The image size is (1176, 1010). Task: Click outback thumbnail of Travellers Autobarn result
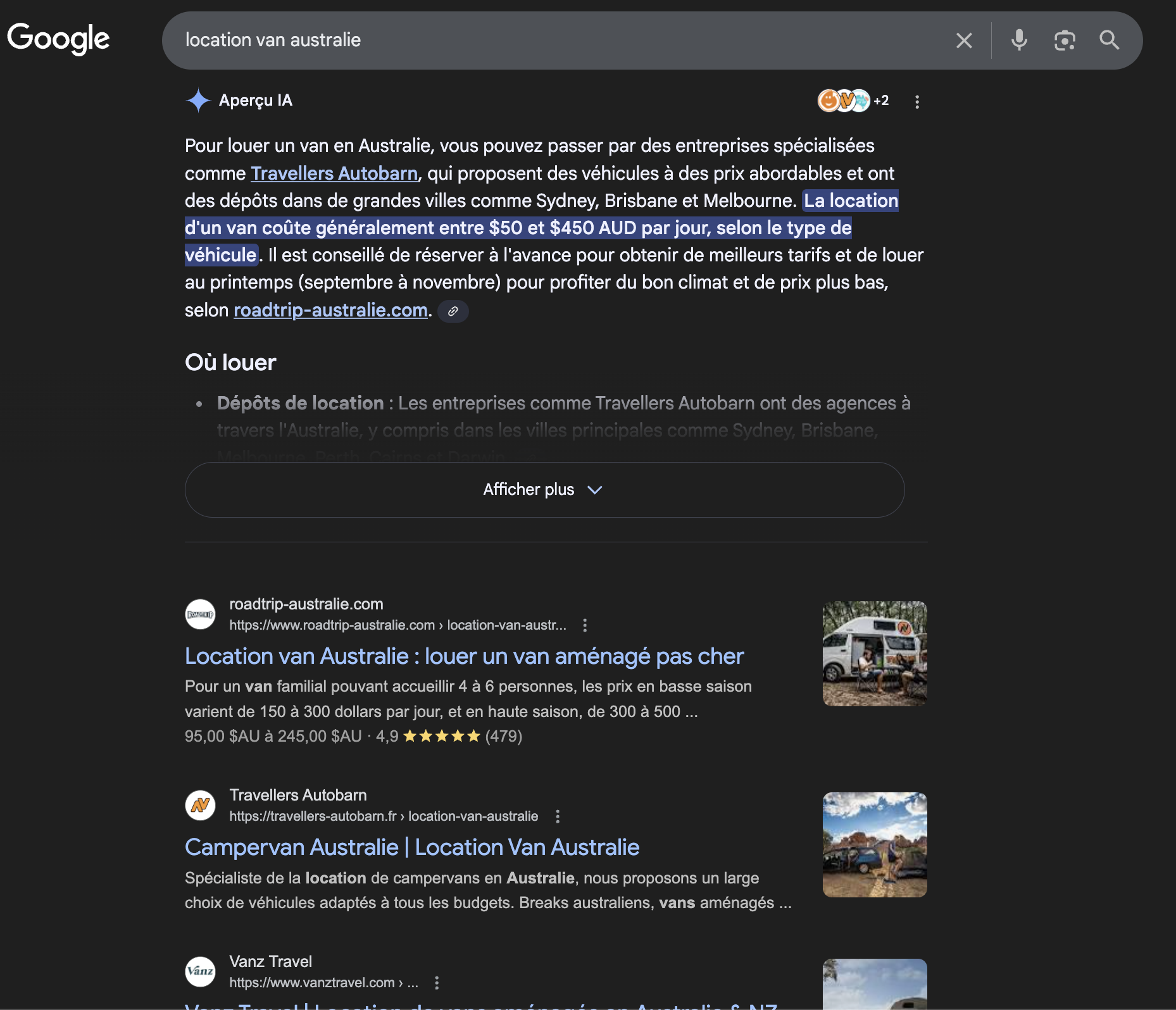pyautogui.click(x=875, y=845)
